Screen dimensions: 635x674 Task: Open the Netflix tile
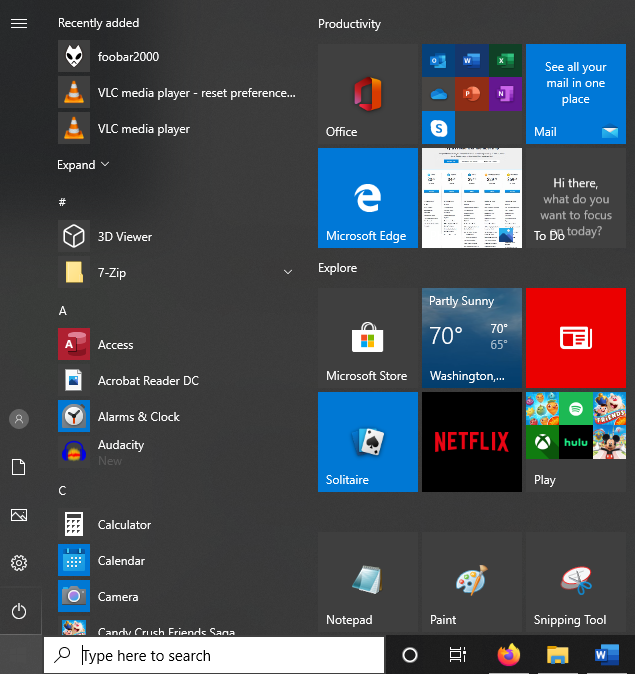471,441
